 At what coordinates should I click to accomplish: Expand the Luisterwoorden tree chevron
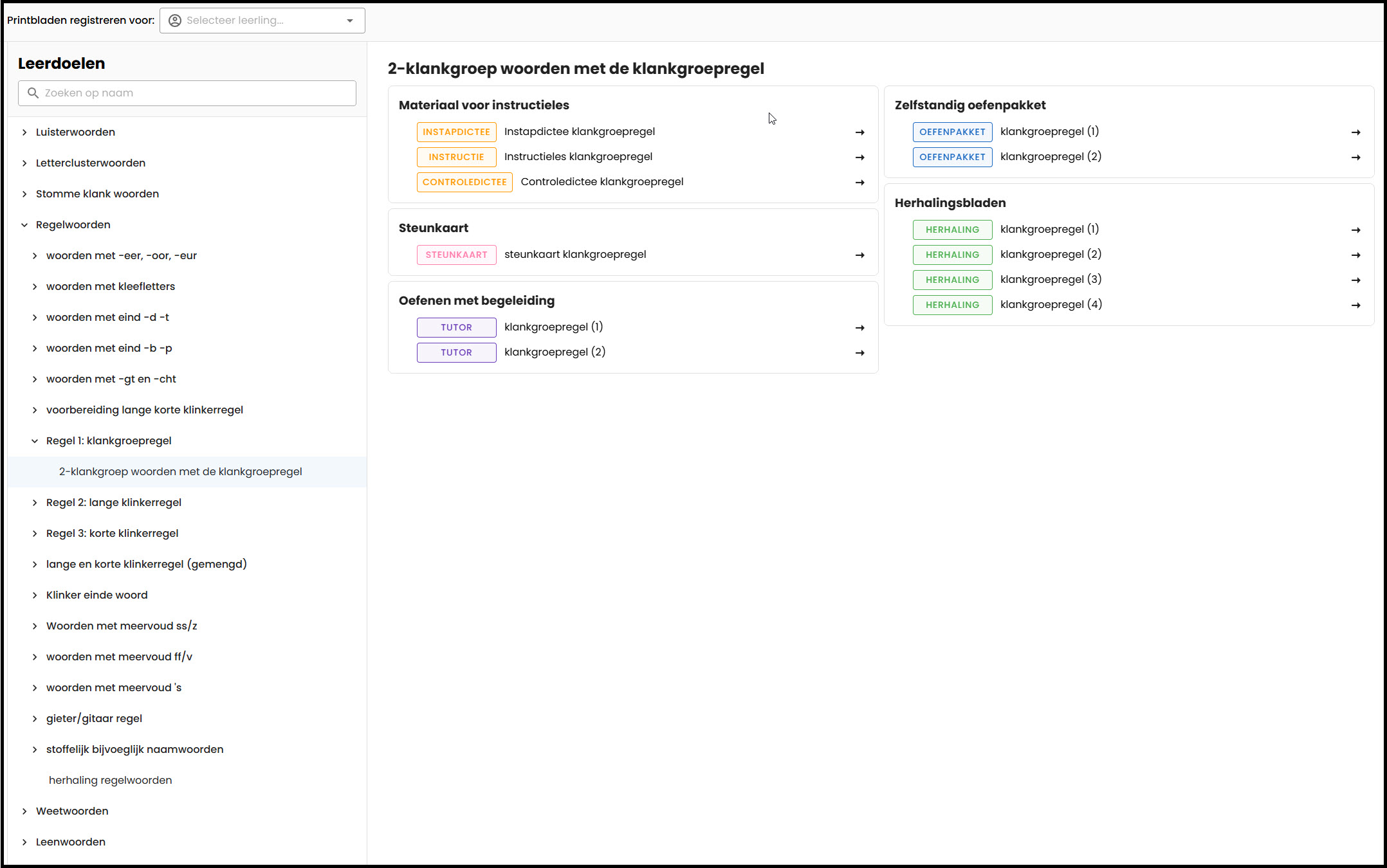coord(24,132)
